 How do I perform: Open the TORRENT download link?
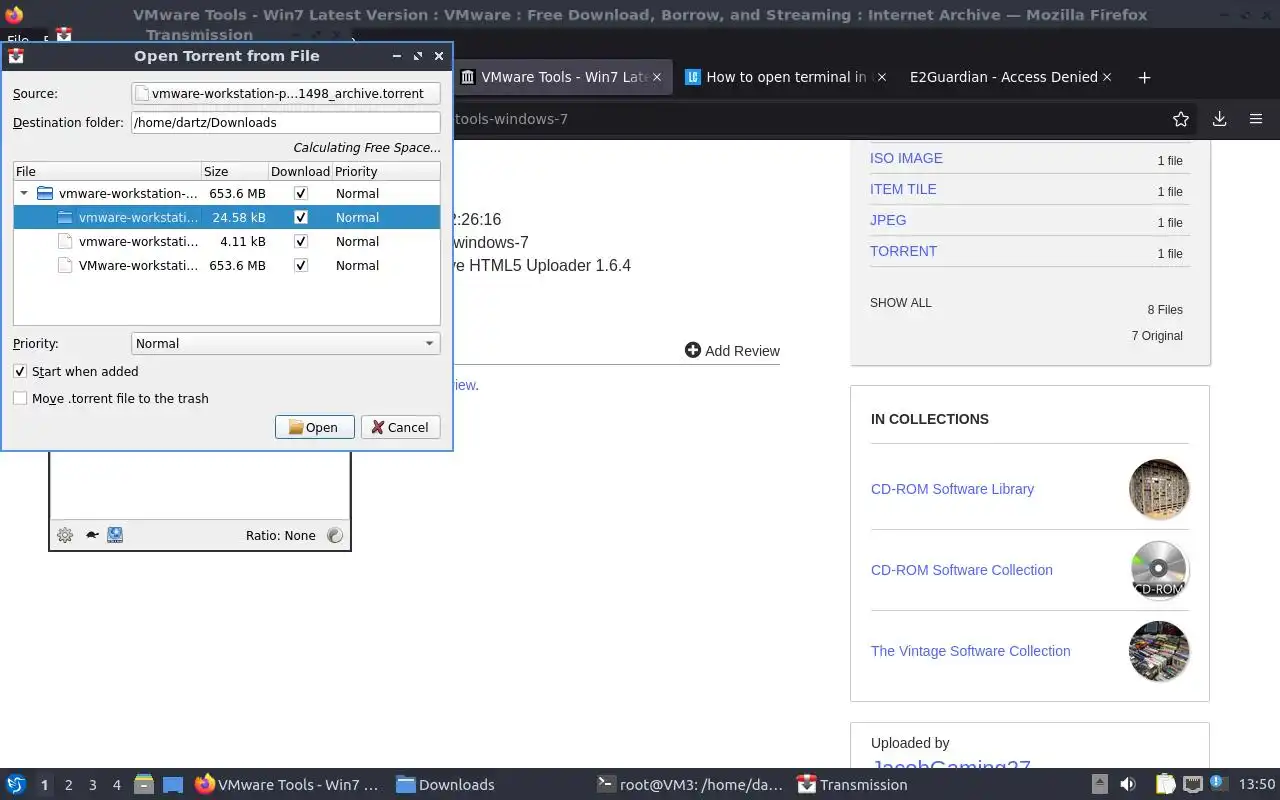903,251
